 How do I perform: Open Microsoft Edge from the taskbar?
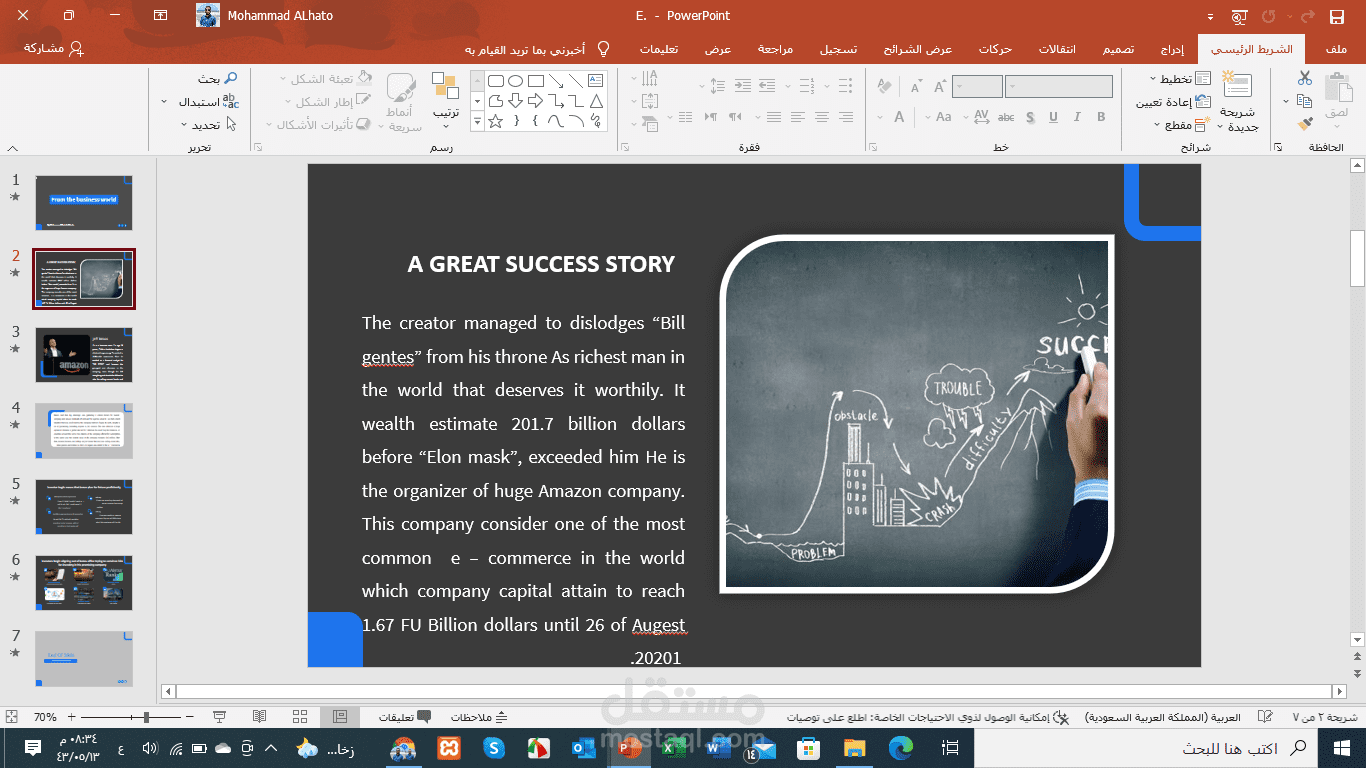click(x=900, y=748)
